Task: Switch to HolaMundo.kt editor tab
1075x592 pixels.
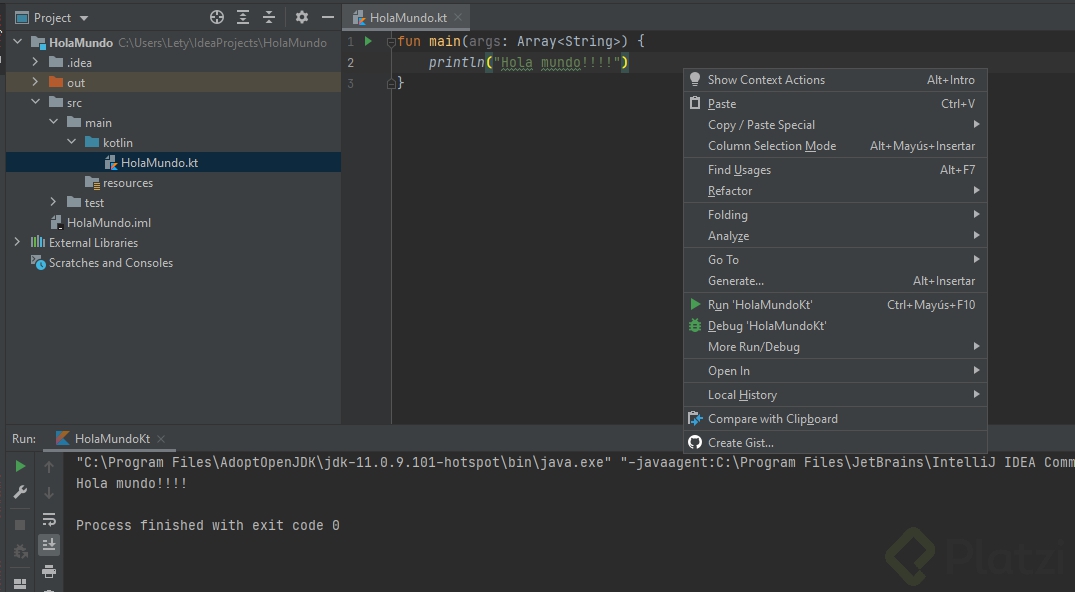Action: [x=407, y=18]
